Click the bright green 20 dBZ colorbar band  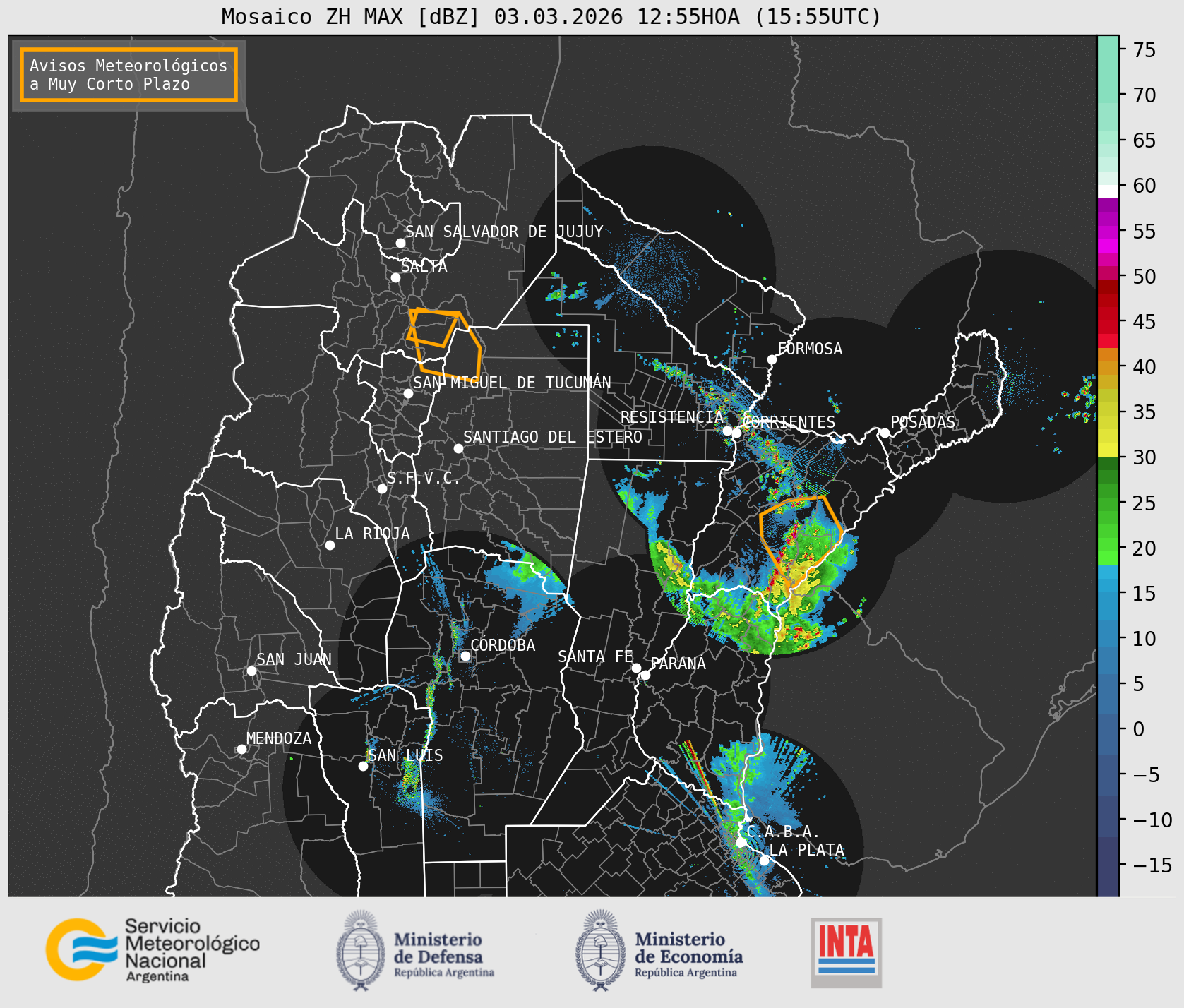[1108, 545]
